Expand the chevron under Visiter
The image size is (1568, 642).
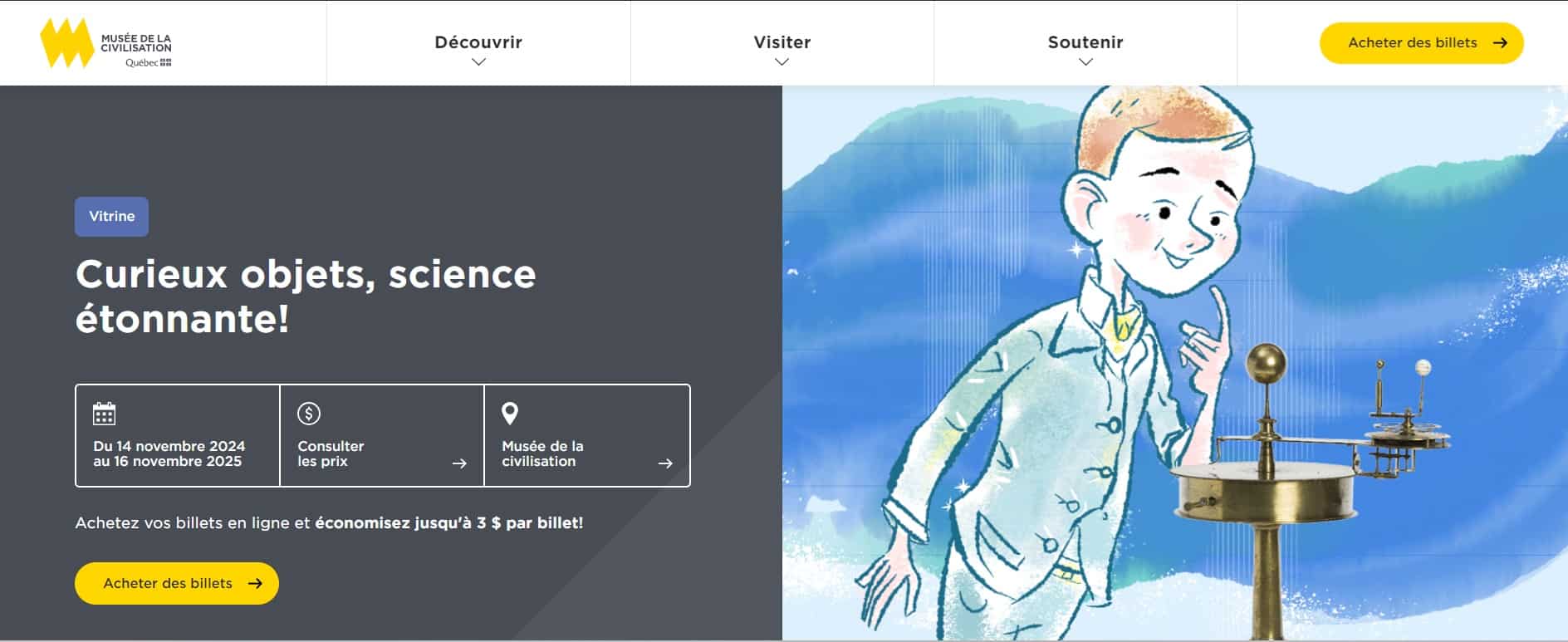[782, 62]
